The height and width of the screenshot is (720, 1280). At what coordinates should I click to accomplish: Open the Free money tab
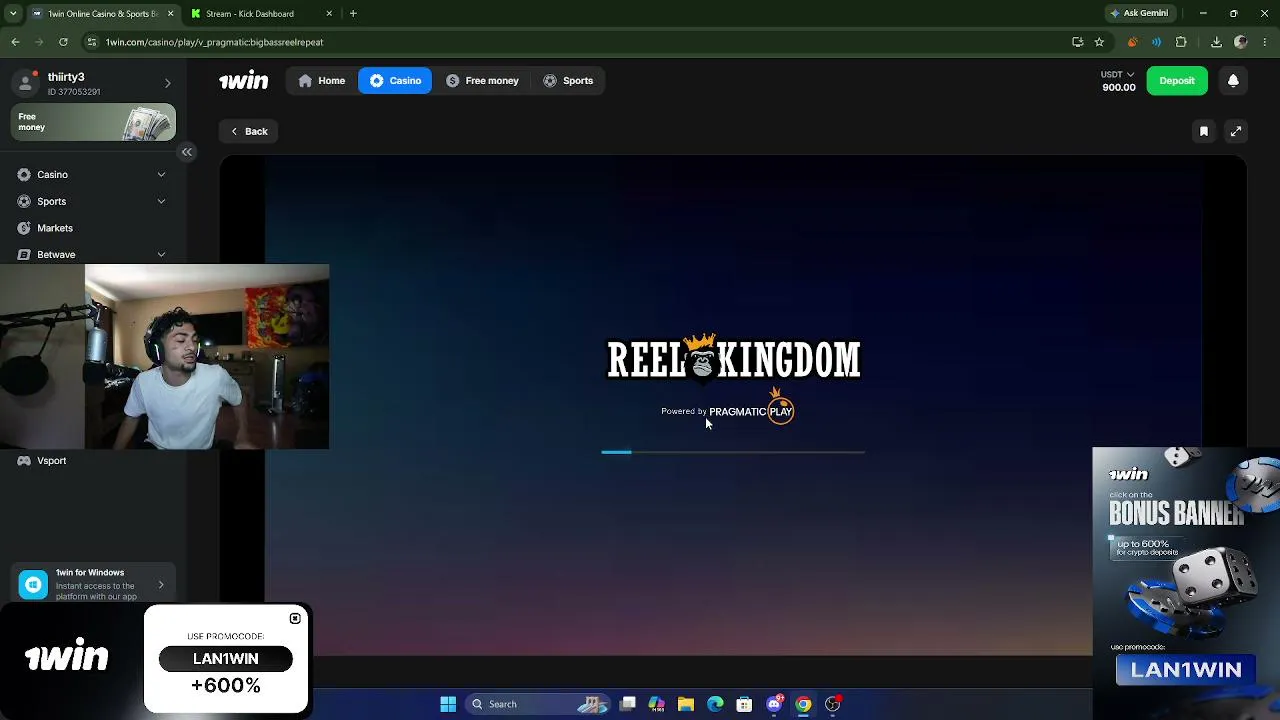[482, 81]
